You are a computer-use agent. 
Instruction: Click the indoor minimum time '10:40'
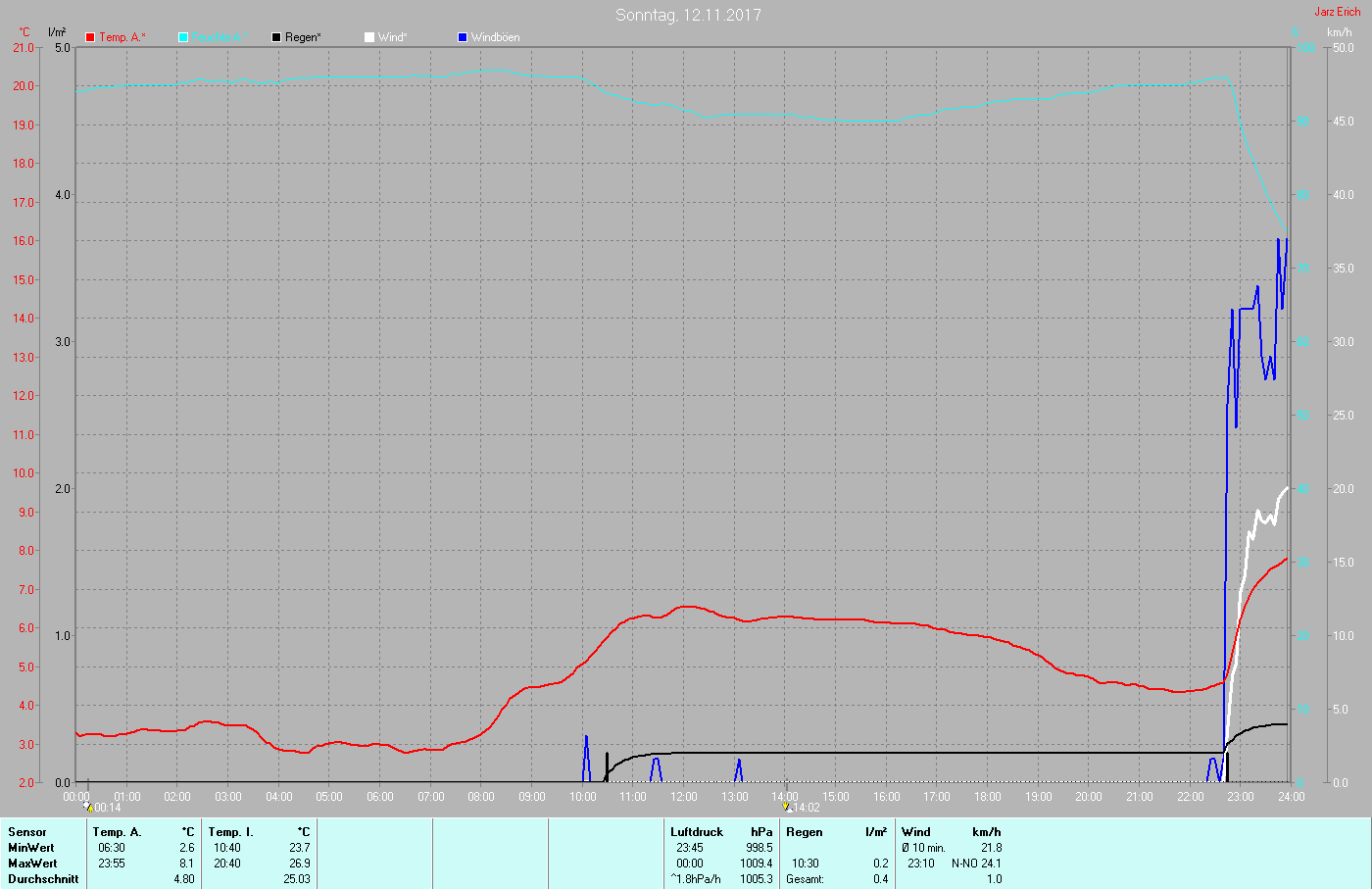point(227,848)
